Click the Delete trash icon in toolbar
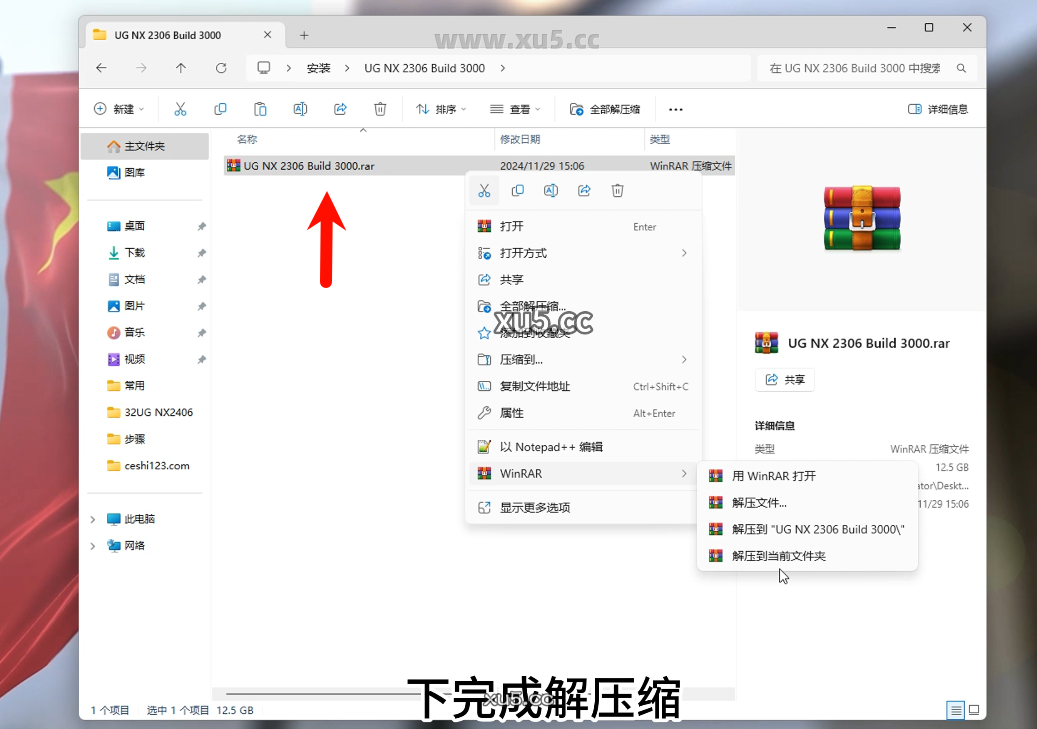The width and height of the screenshot is (1037, 729). (x=380, y=109)
